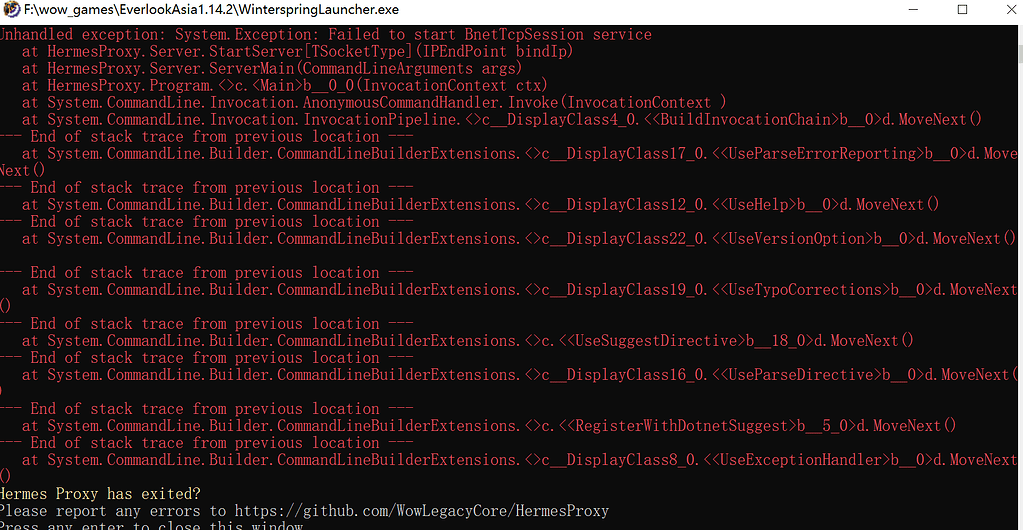Click the UseHelp stack trace line
Viewport: 1023px width, 530px height.
[x=480, y=205]
